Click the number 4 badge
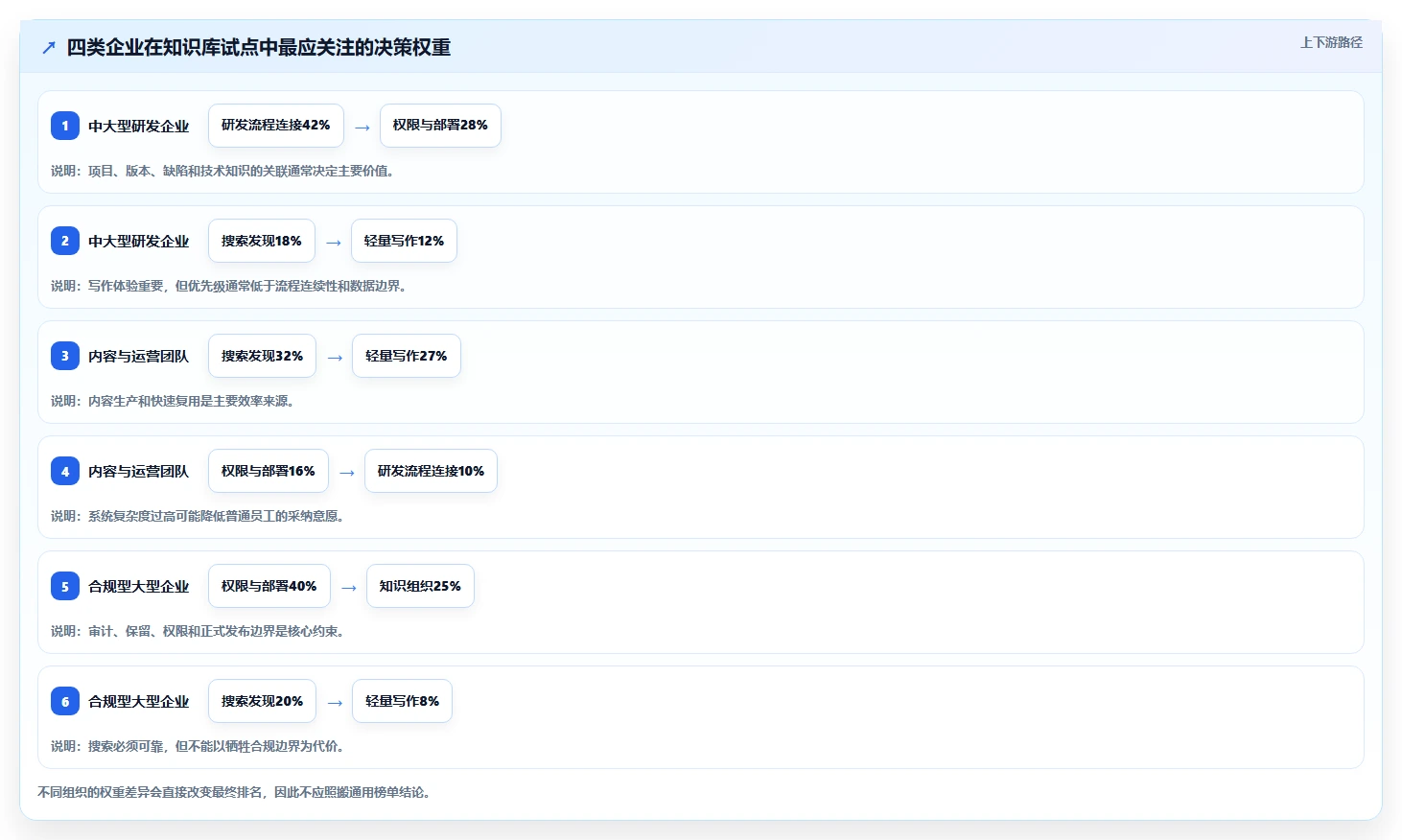This screenshot has width=1402, height=840. tap(65, 471)
